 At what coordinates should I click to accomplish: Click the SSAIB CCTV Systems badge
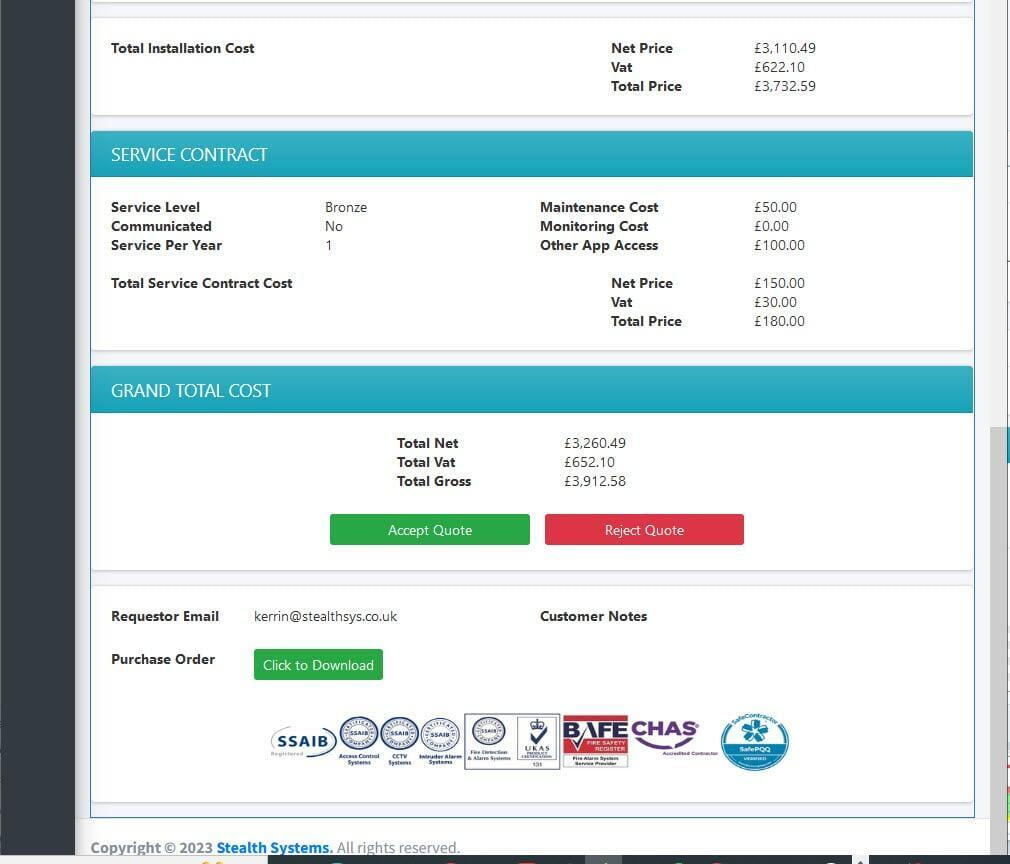point(399,738)
